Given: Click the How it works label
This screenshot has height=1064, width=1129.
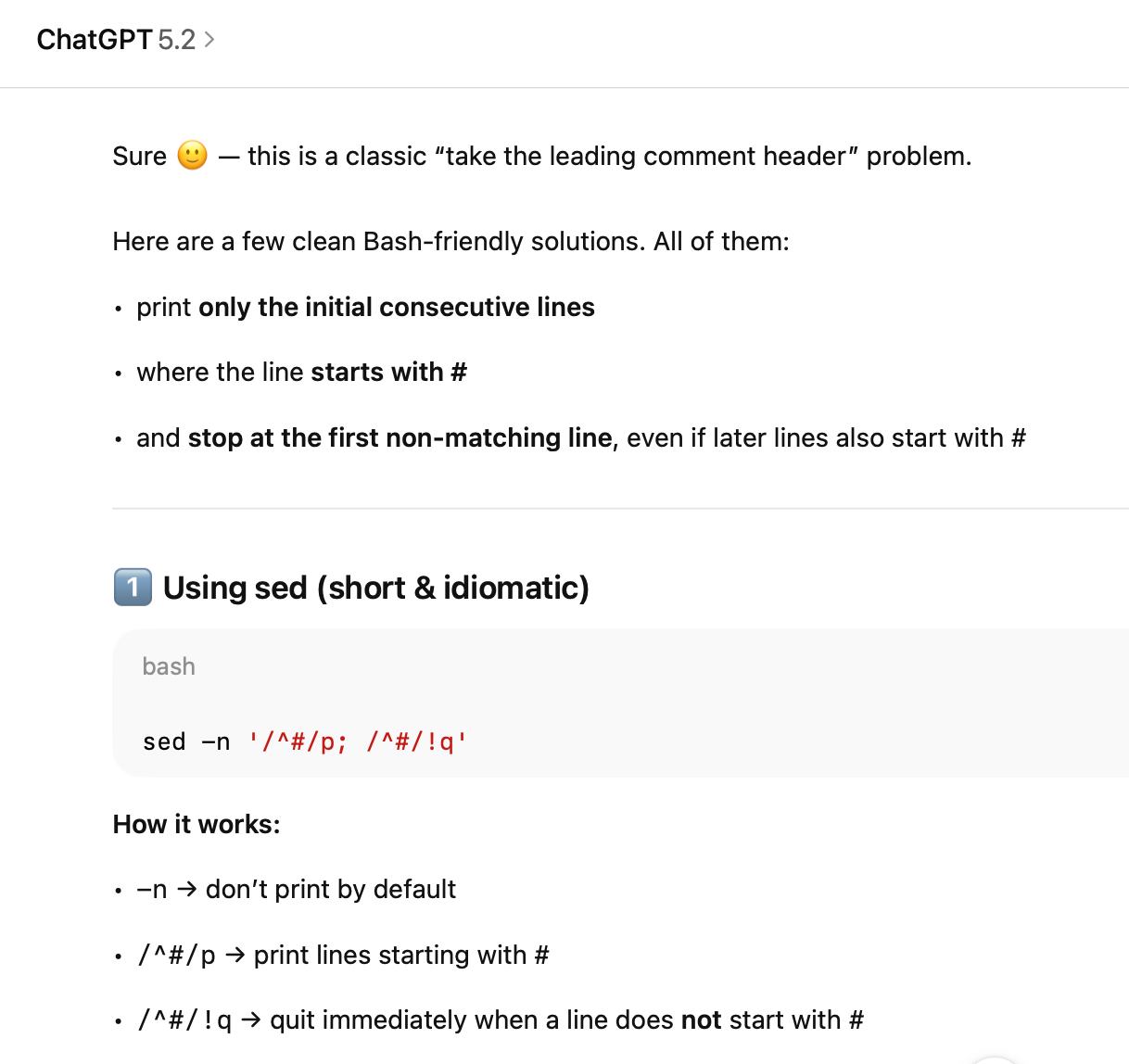Looking at the screenshot, I should [197, 824].
